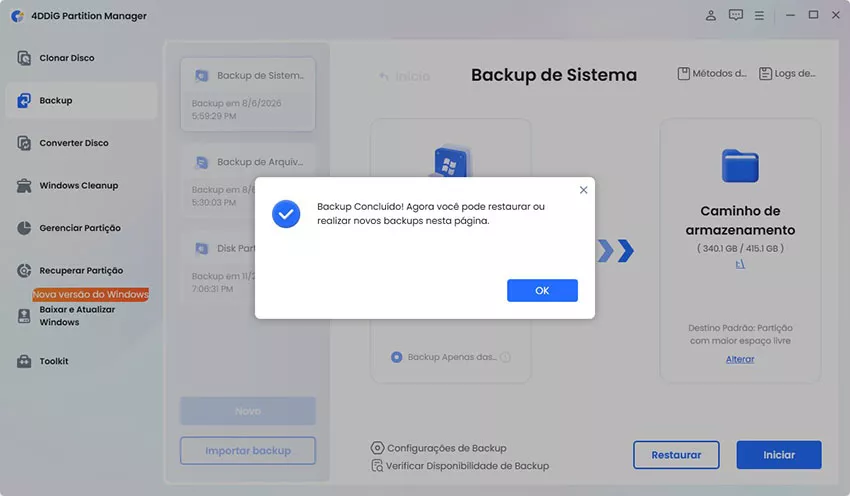850x496 pixels.
Task: Click the 4DDiG app logo
Action: point(18,16)
